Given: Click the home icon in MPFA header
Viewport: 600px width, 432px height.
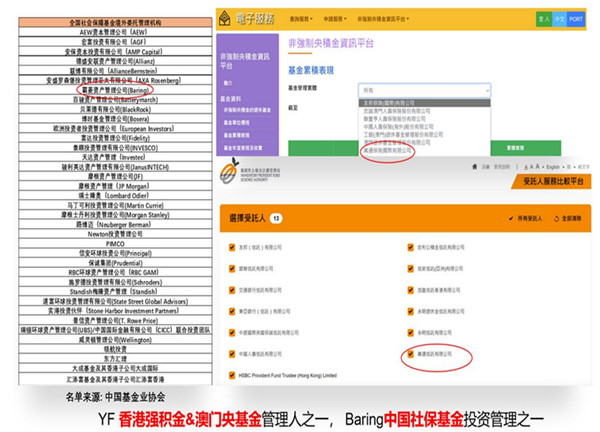Looking at the screenshot, I should click(x=475, y=167).
